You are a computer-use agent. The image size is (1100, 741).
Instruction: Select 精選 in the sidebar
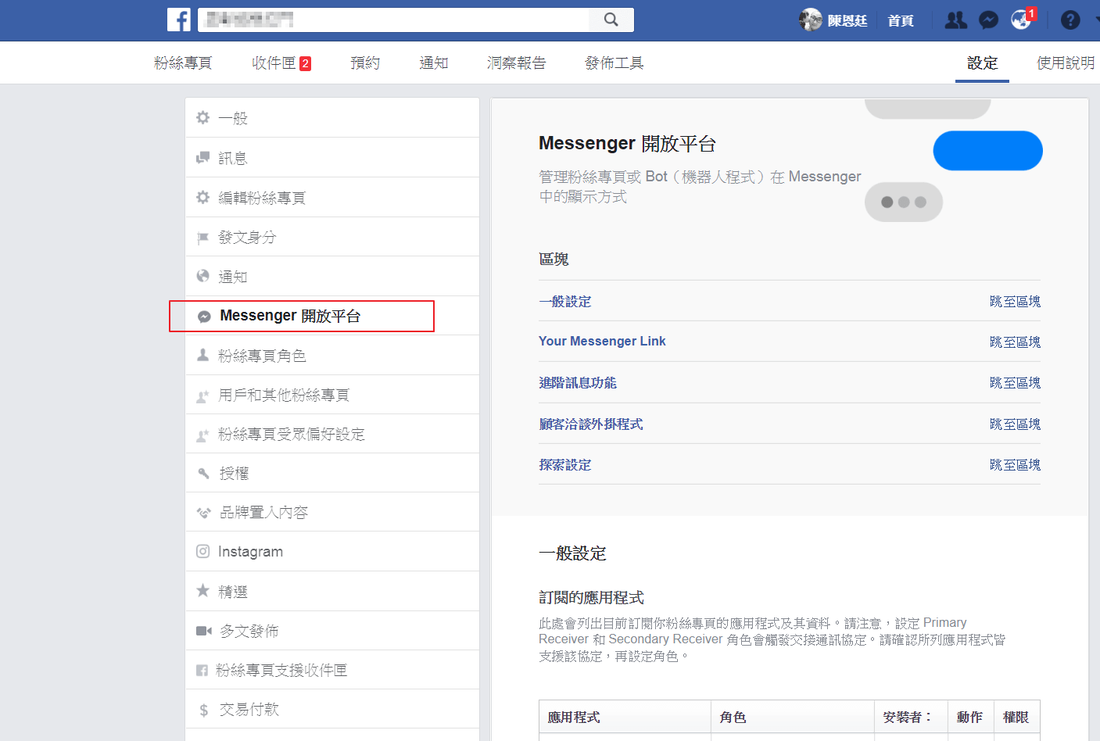pos(333,592)
